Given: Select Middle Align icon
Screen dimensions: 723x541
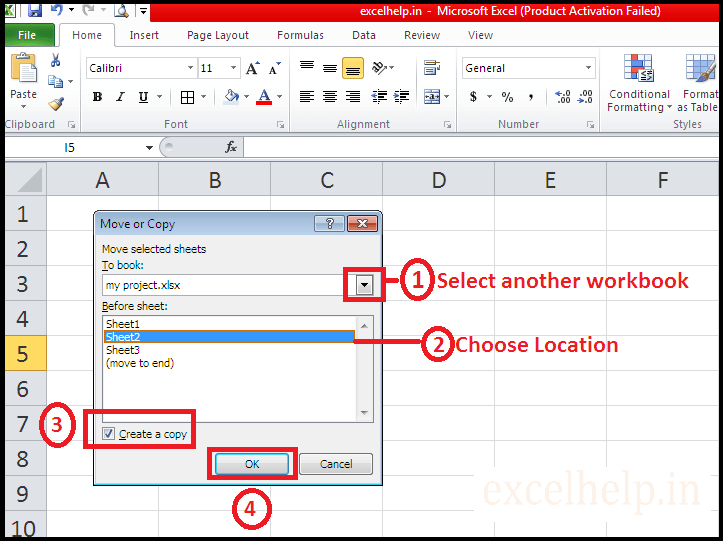Looking at the screenshot, I should tap(330, 68).
